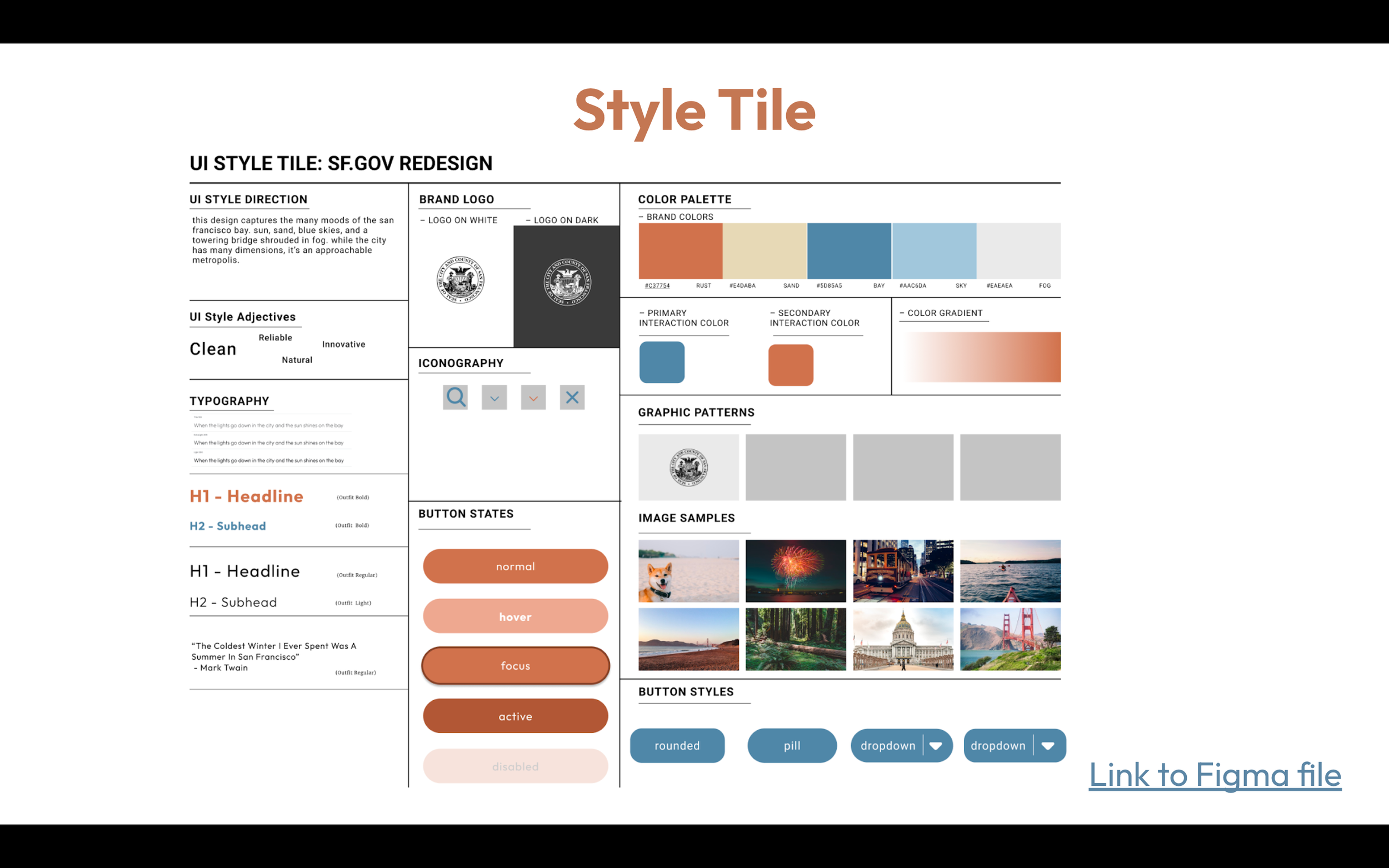Click the city seal logo on dark
Viewport: 1389px width, 868px height.
pyautogui.click(x=567, y=282)
